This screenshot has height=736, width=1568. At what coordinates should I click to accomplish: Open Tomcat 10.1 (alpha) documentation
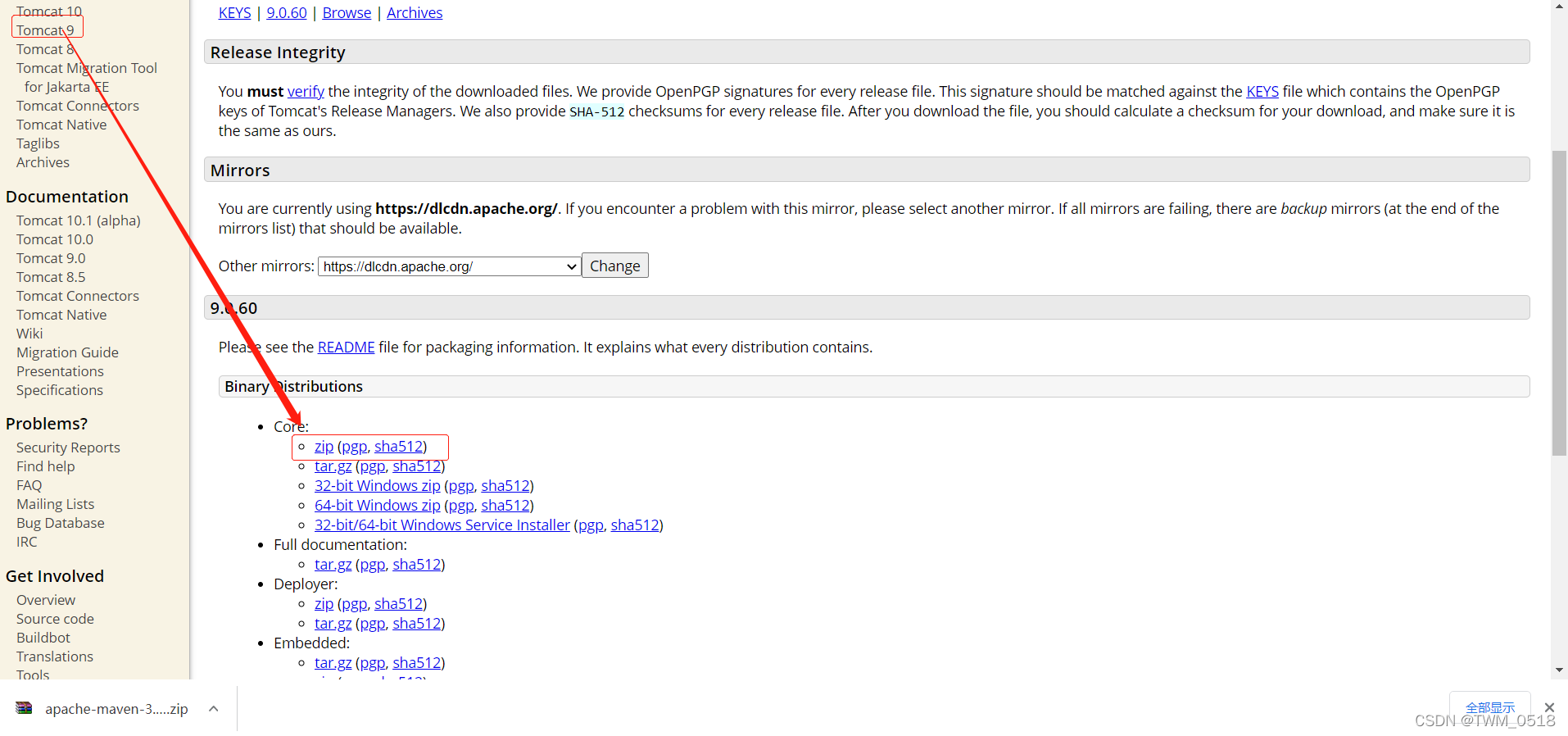(x=78, y=220)
